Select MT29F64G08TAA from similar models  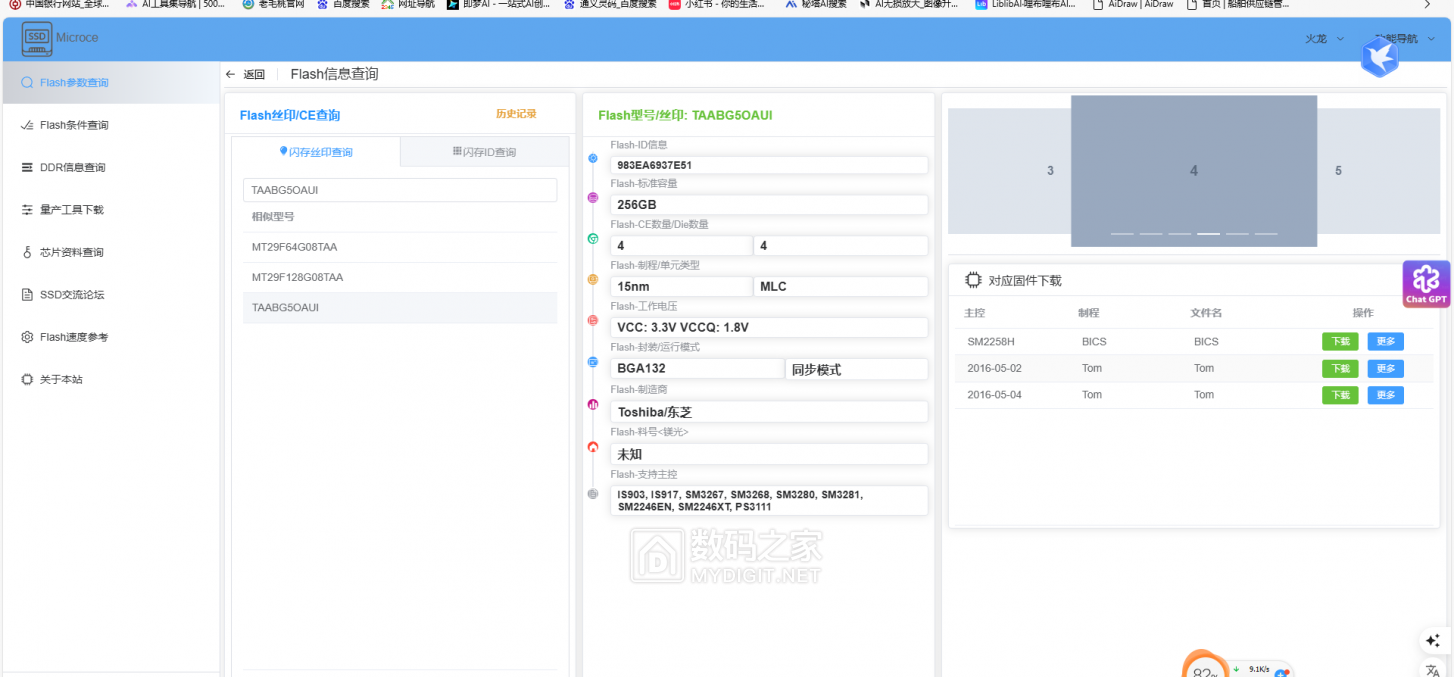[x=400, y=247]
